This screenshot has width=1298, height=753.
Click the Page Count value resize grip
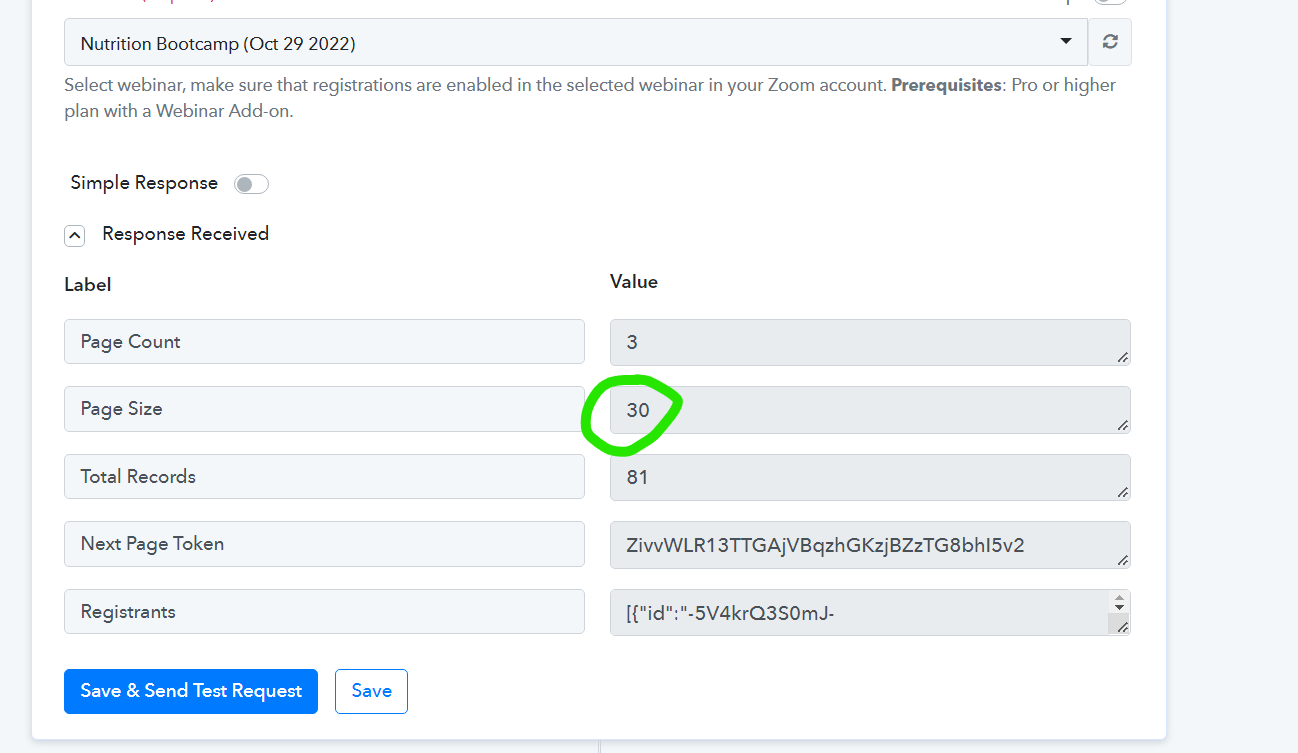click(x=1123, y=358)
